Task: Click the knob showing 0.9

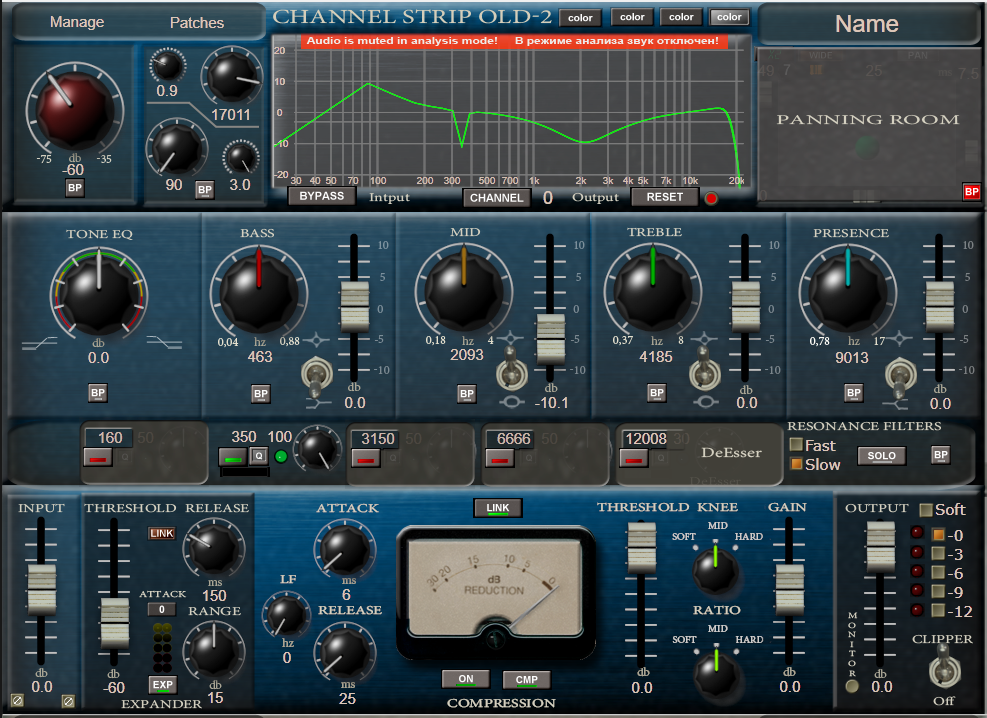Action: pos(167,65)
